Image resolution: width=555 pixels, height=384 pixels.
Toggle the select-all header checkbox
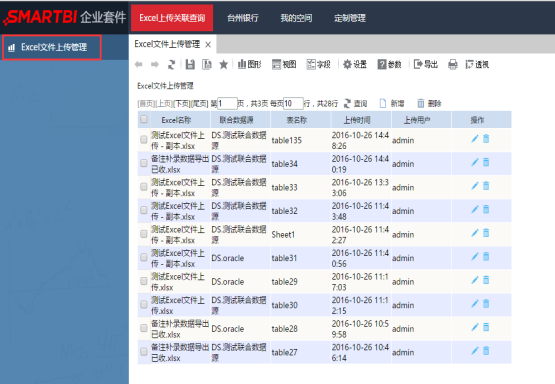pos(144,119)
